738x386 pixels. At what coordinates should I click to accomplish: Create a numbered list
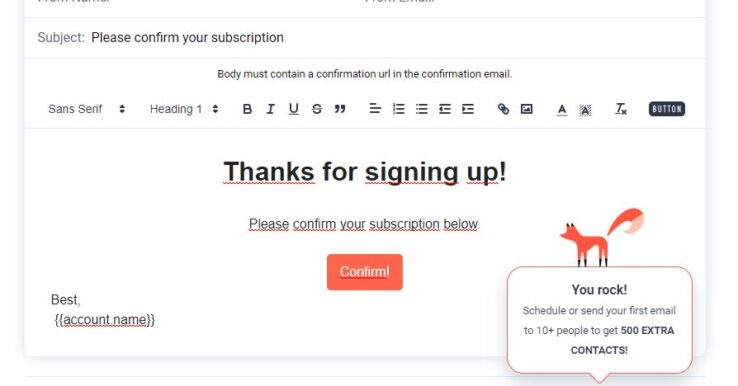[399, 109]
